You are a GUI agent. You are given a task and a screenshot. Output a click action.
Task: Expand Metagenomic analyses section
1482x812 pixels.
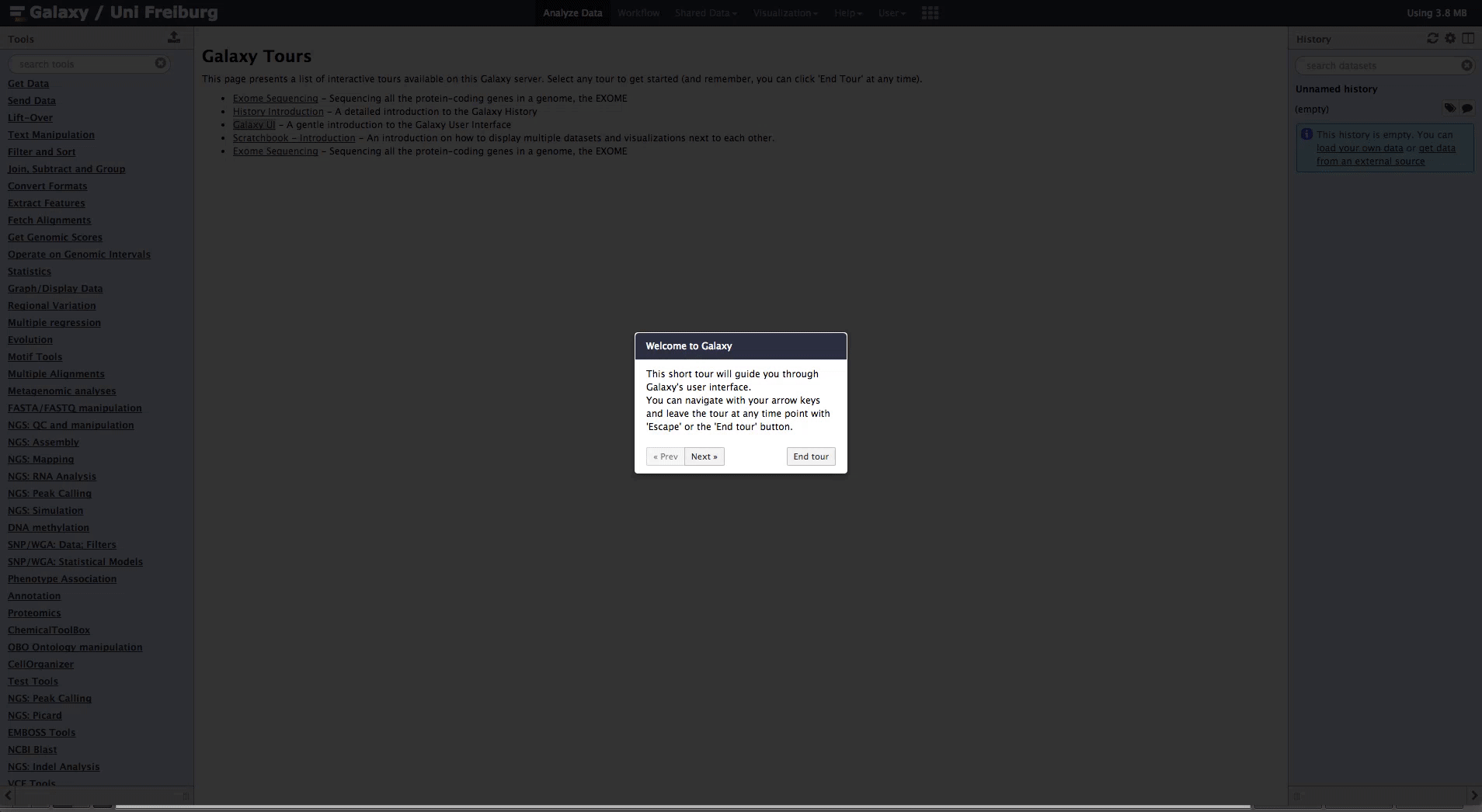(x=62, y=391)
